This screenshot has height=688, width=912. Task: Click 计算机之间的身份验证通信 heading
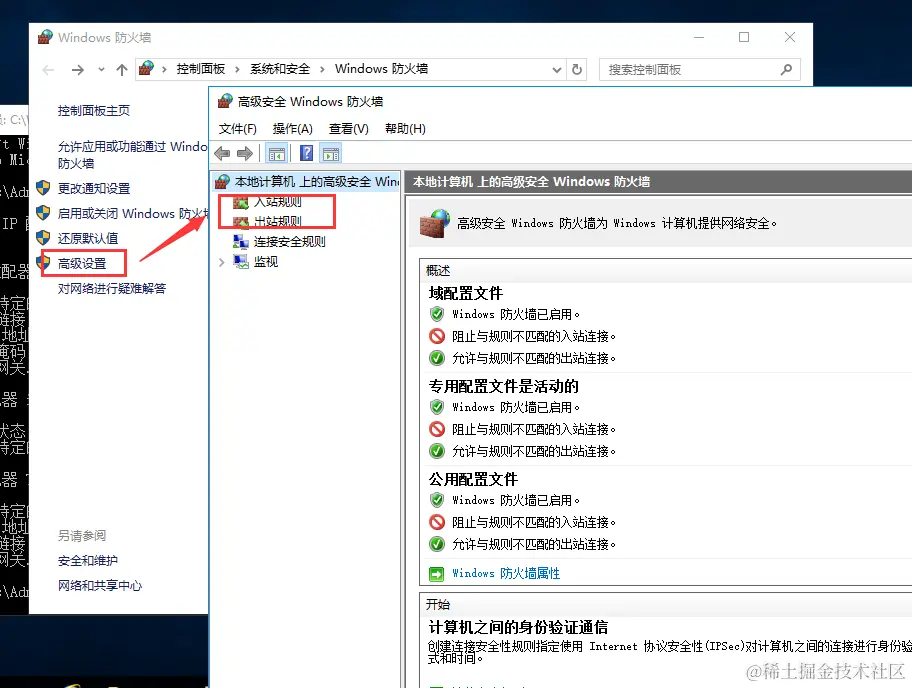518,628
